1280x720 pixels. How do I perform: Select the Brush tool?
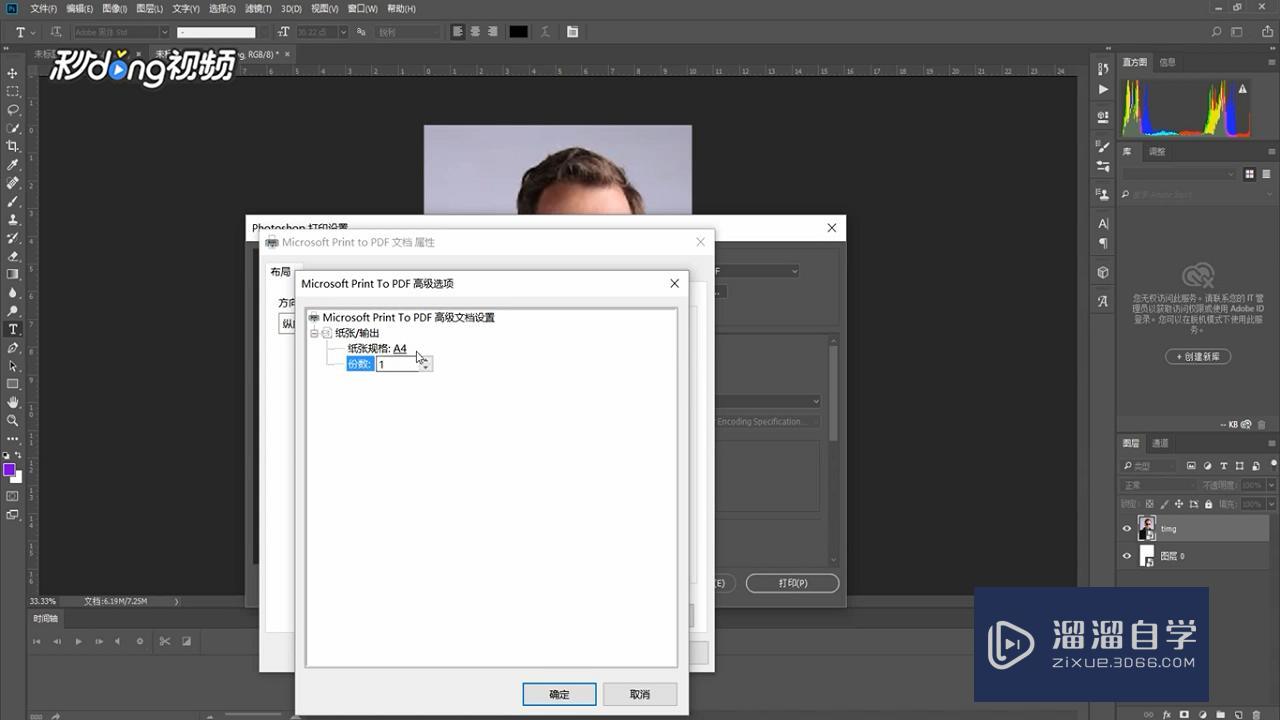click(13, 201)
